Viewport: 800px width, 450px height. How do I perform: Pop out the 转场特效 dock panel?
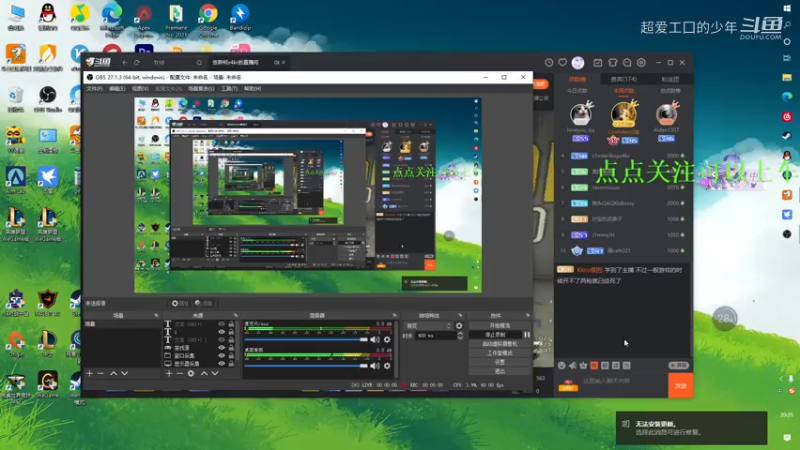click(x=460, y=315)
